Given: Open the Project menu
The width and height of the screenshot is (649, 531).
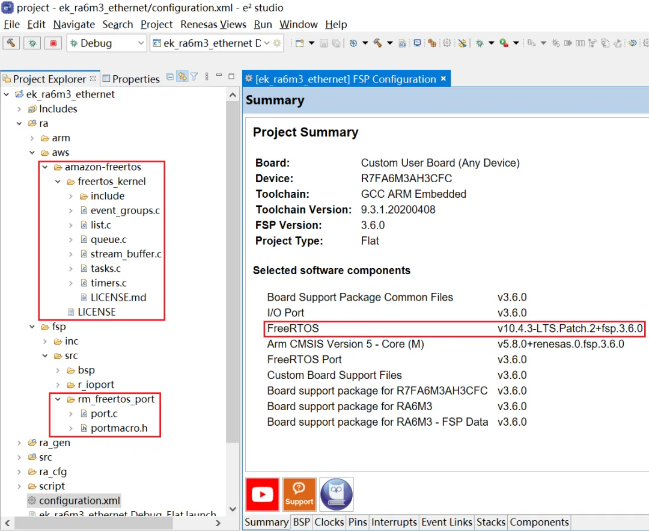Looking at the screenshot, I should tap(156, 24).
